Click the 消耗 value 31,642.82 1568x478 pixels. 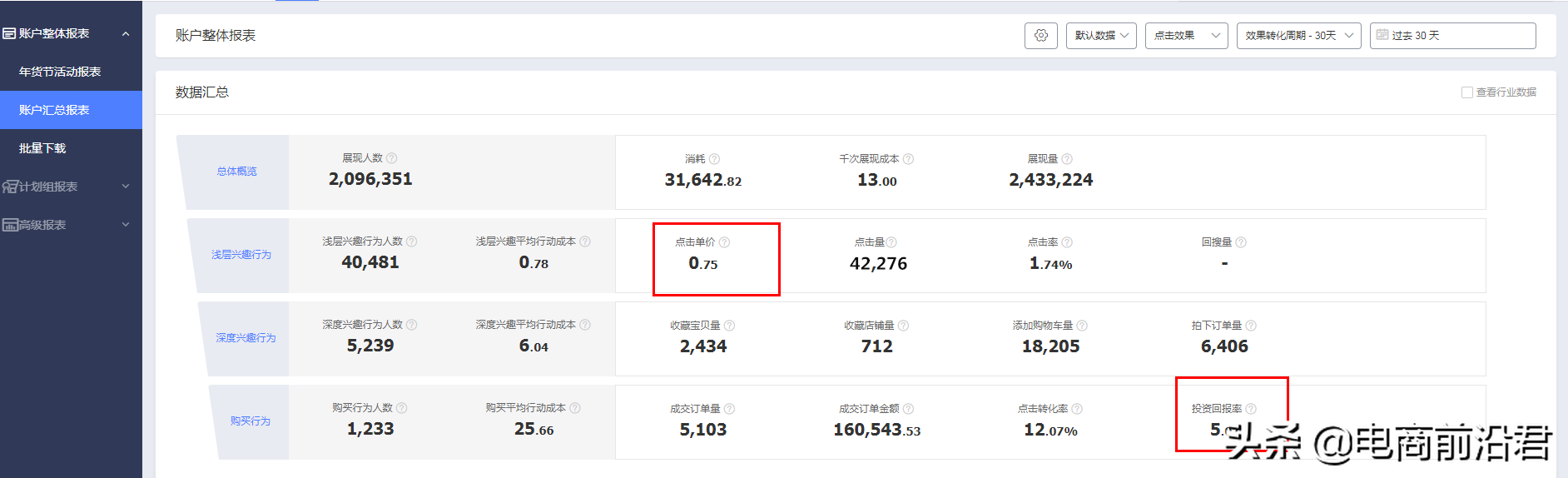[x=703, y=180]
